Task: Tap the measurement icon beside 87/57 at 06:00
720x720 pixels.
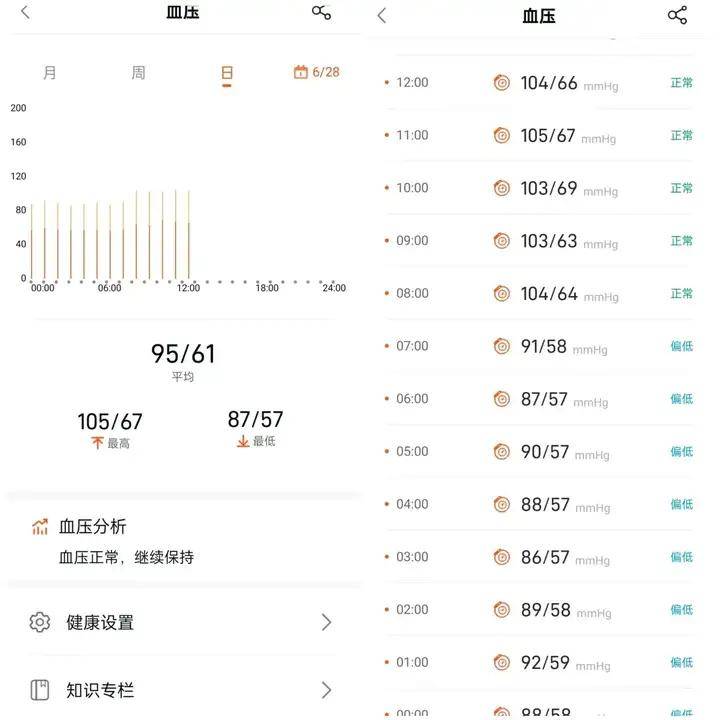Action: (x=501, y=399)
